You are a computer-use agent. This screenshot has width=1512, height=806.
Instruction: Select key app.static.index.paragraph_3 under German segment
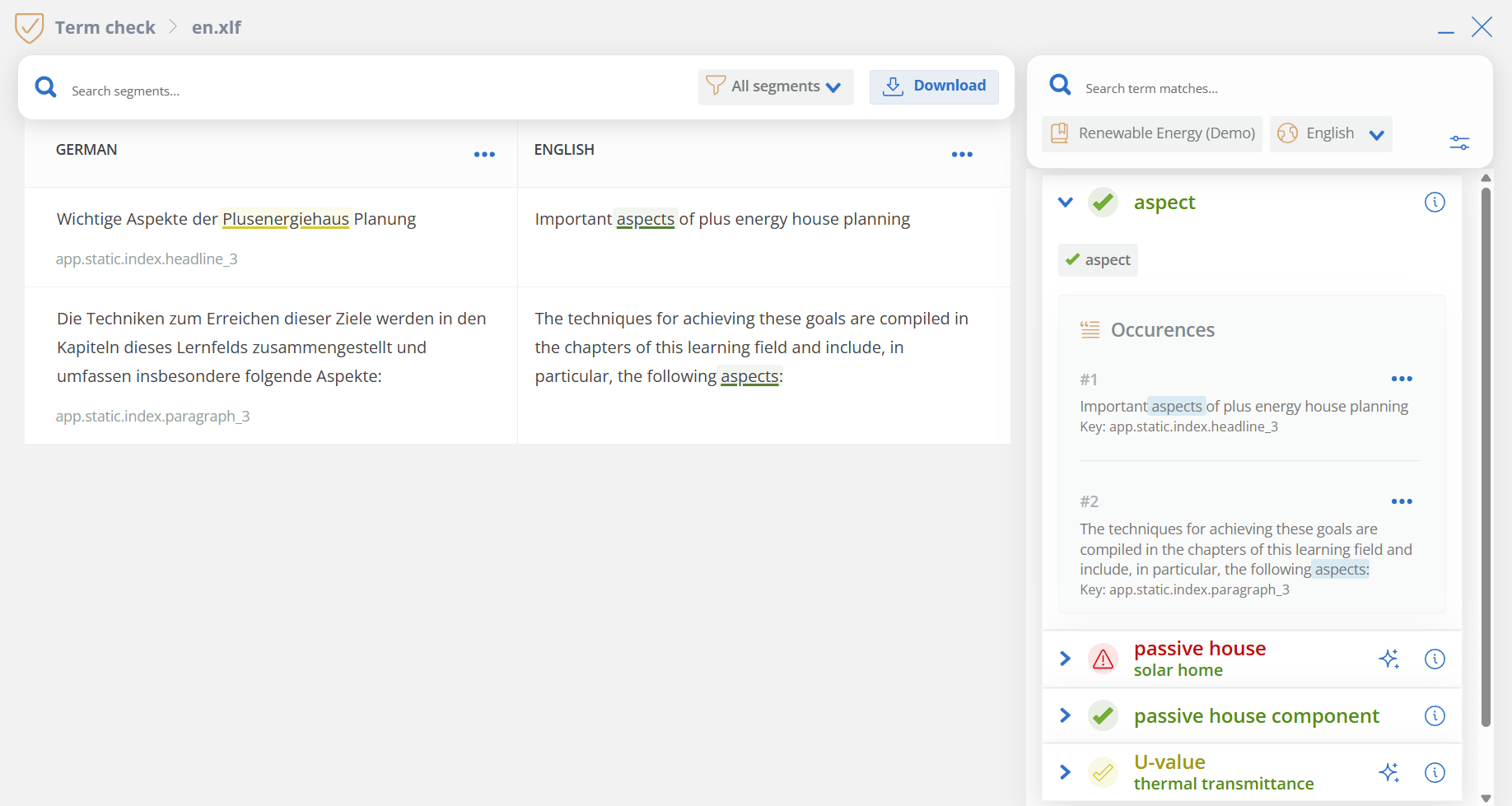pos(152,417)
